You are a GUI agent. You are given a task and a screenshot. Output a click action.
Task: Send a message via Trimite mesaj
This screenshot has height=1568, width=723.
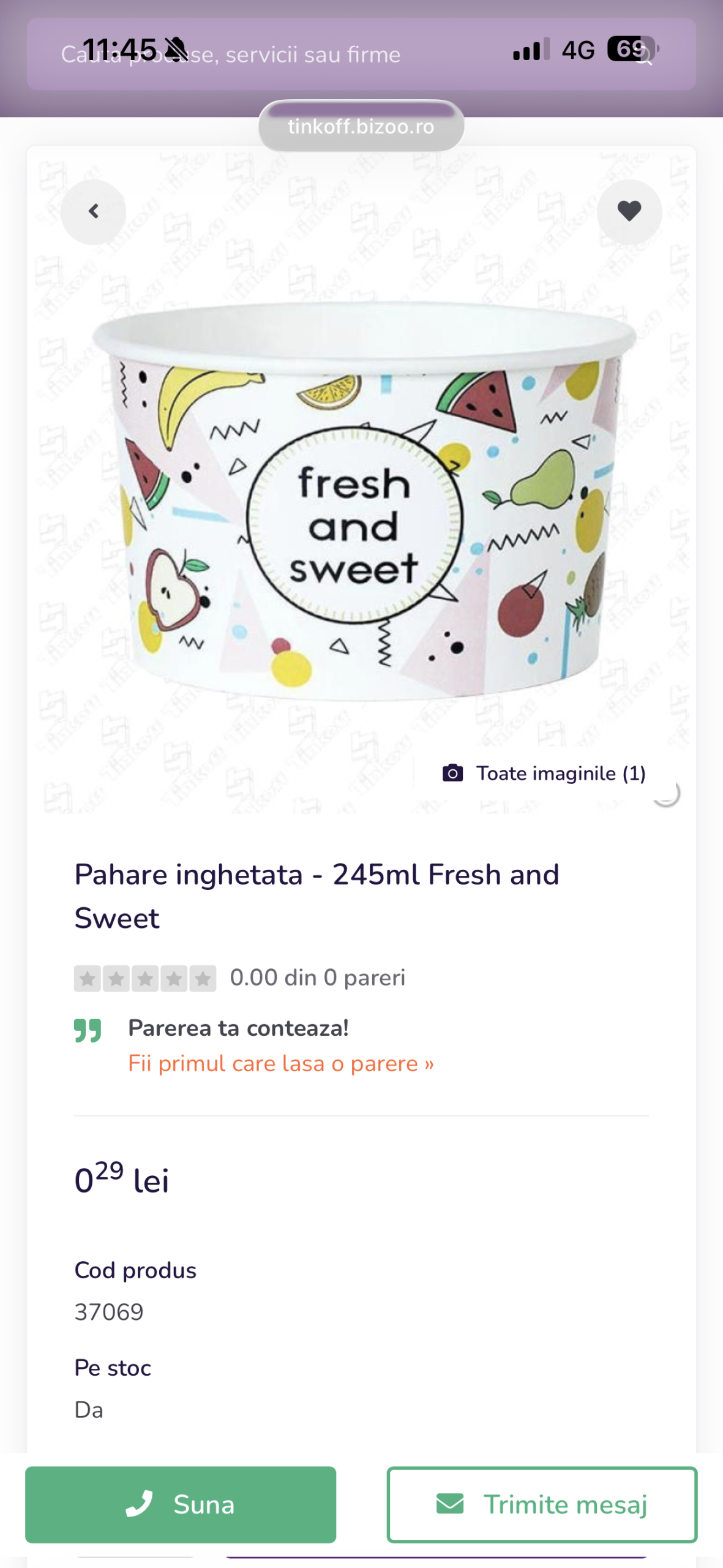click(x=542, y=1504)
